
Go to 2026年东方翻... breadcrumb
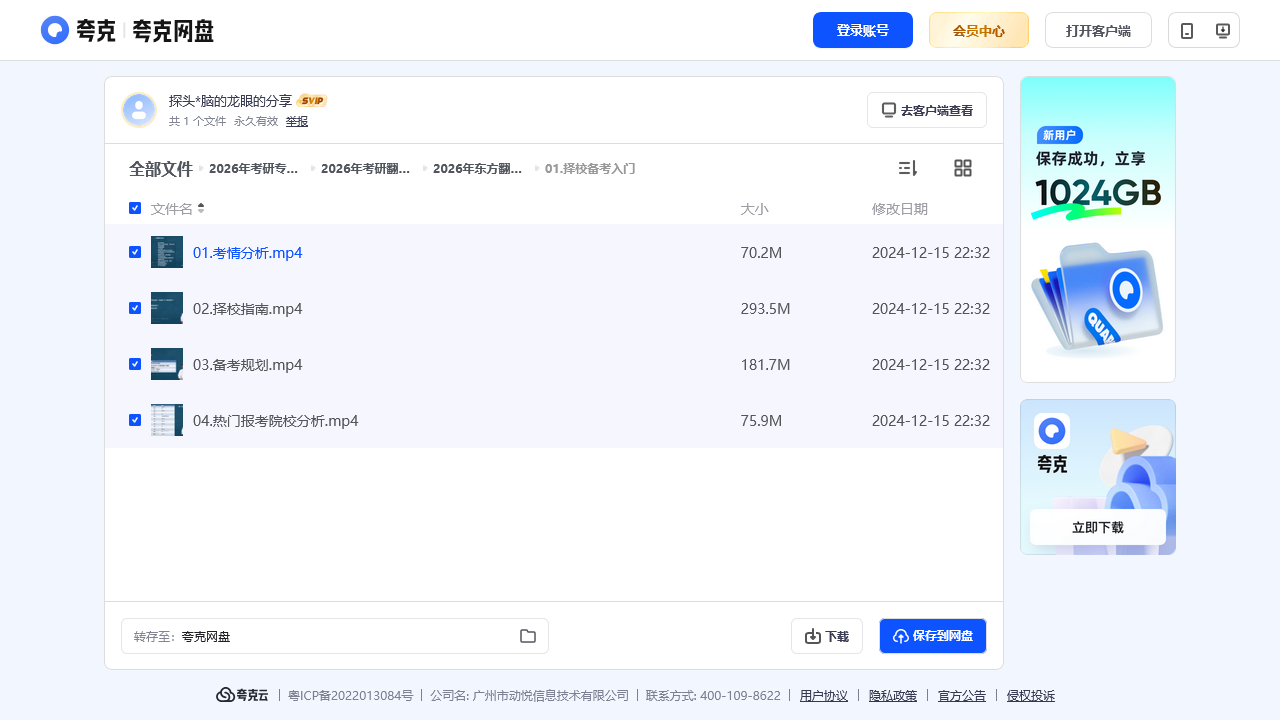(x=478, y=169)
